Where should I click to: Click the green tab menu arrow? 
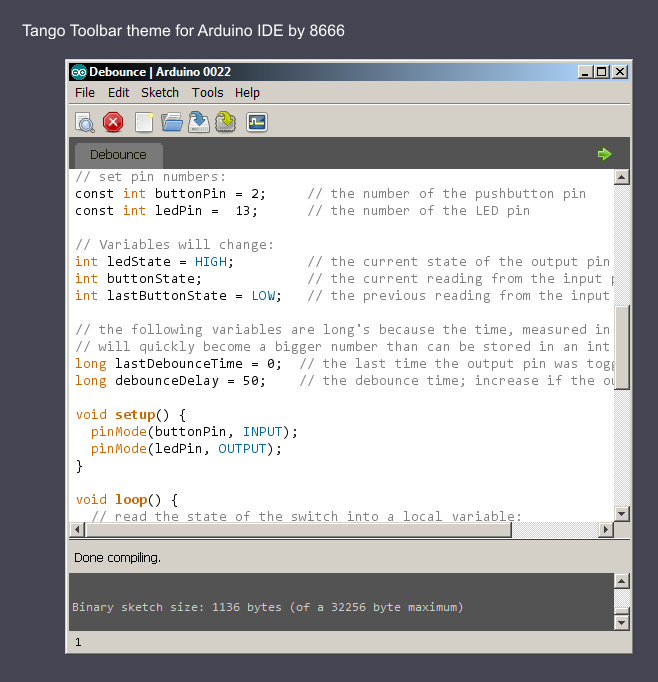pos(604,154)
